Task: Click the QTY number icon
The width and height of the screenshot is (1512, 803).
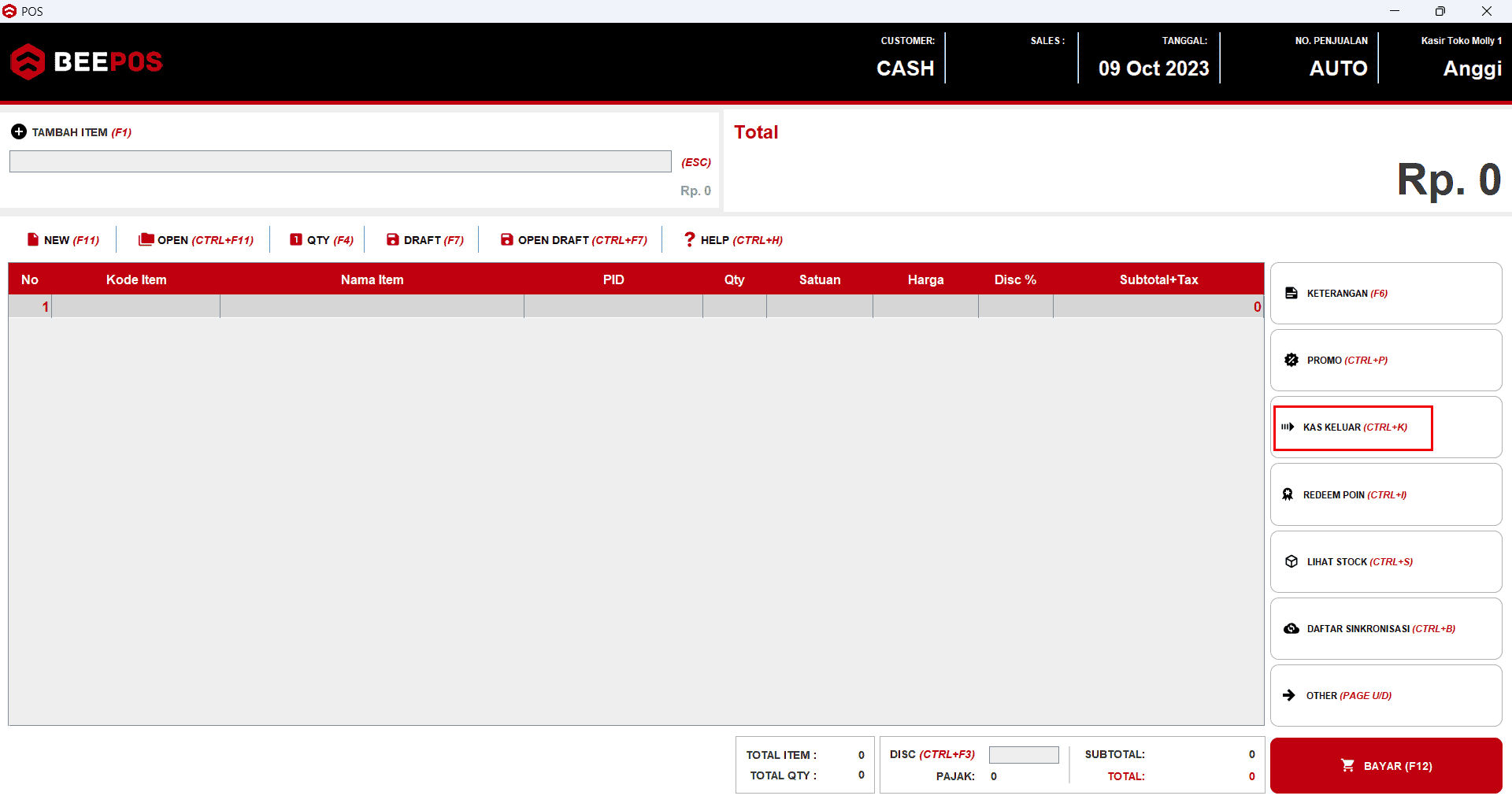Action: pos(295,239)
